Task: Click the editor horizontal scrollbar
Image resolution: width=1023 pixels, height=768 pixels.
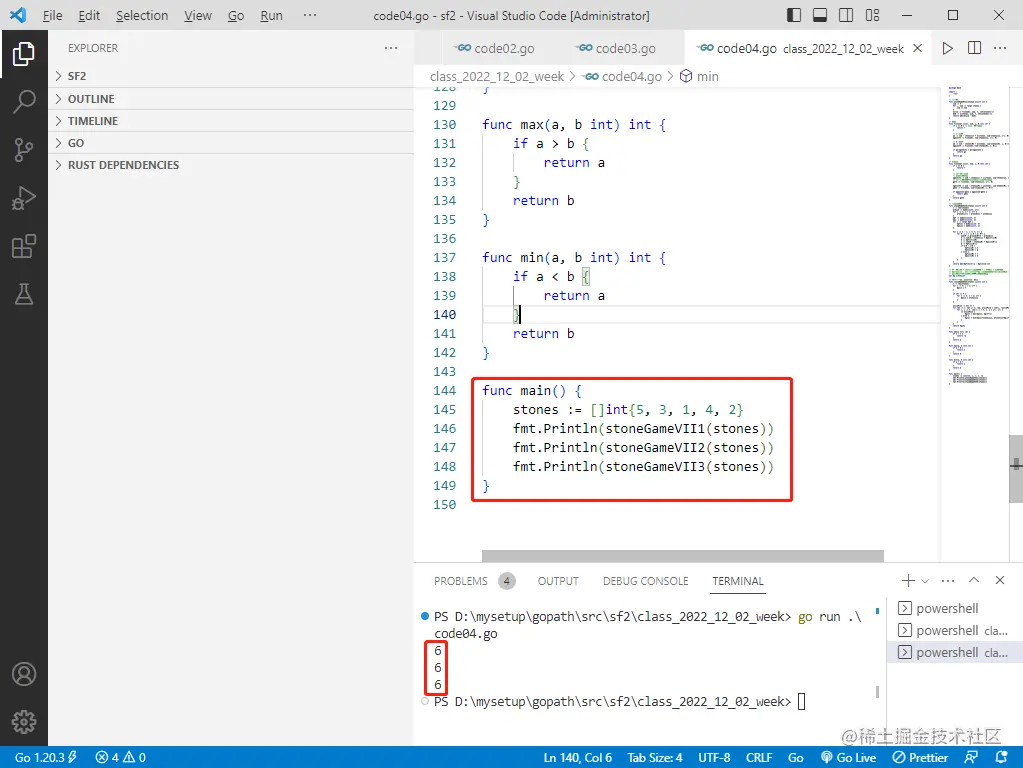Action: coord(682,556)
